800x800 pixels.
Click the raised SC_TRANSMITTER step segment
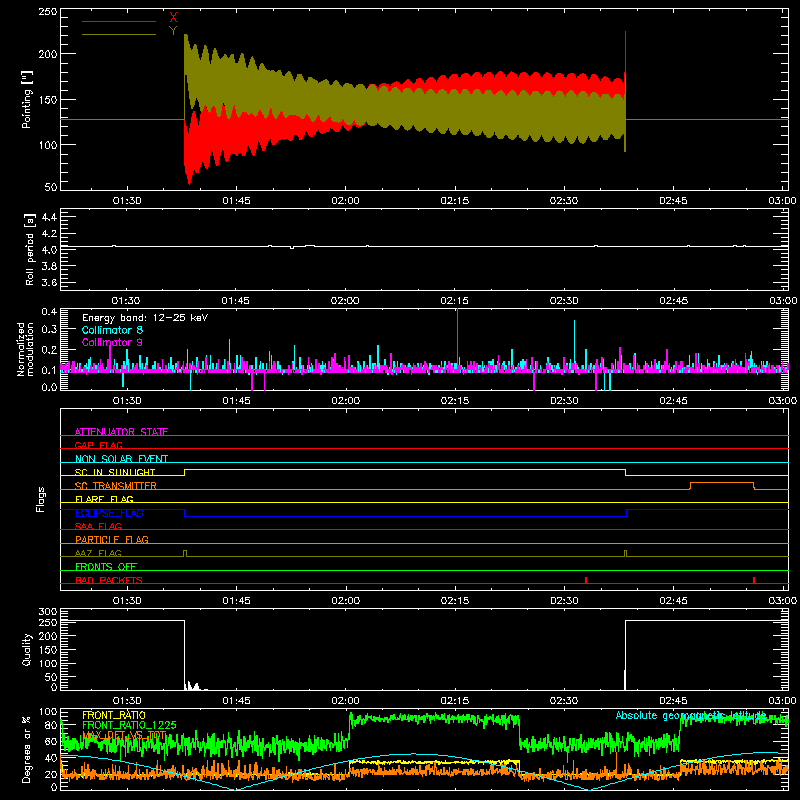coord(722,483)
